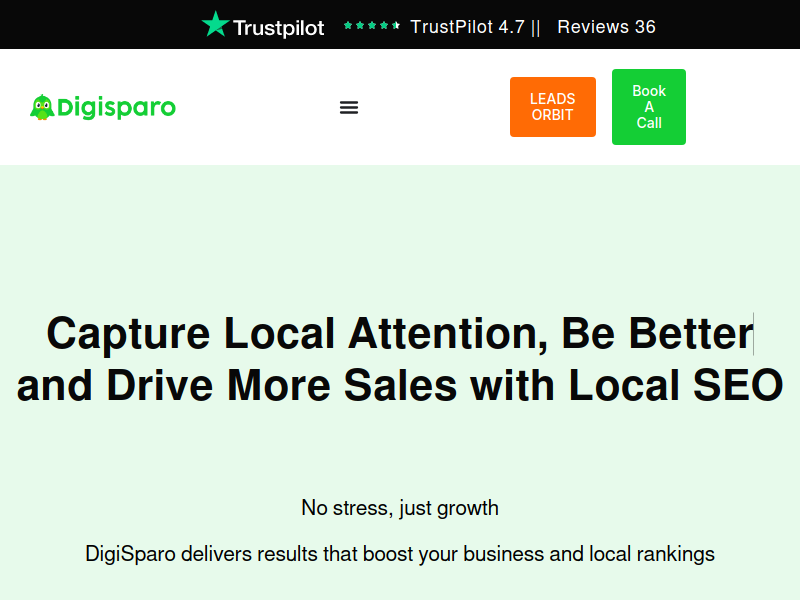This screenshot has height=600, width=800.
Task: Click the text cursor after "Better"
Action: (753, 333)
